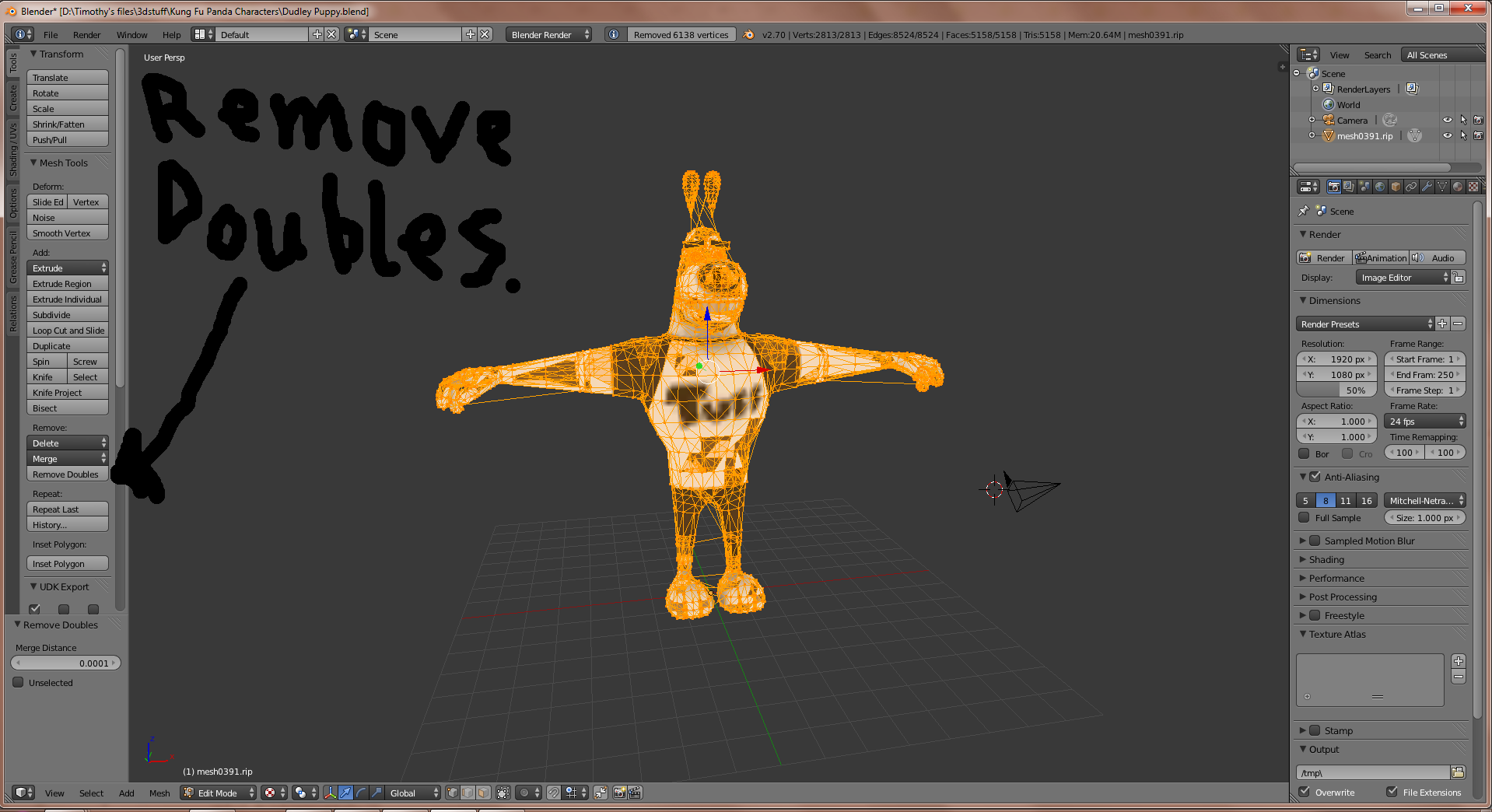Adjust the 50% resolution percentage slider
The height and width of the screenshot is (812, 1492).
[1336, 390]
